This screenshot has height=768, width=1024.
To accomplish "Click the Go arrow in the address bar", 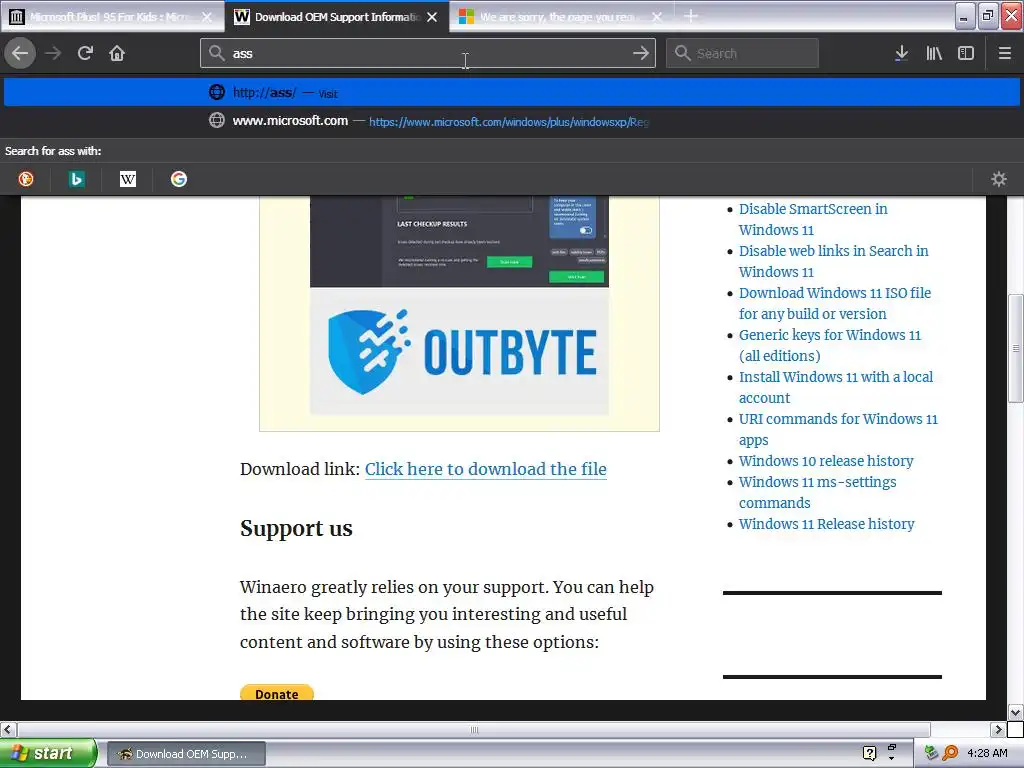I will click(x=641, y=53).
